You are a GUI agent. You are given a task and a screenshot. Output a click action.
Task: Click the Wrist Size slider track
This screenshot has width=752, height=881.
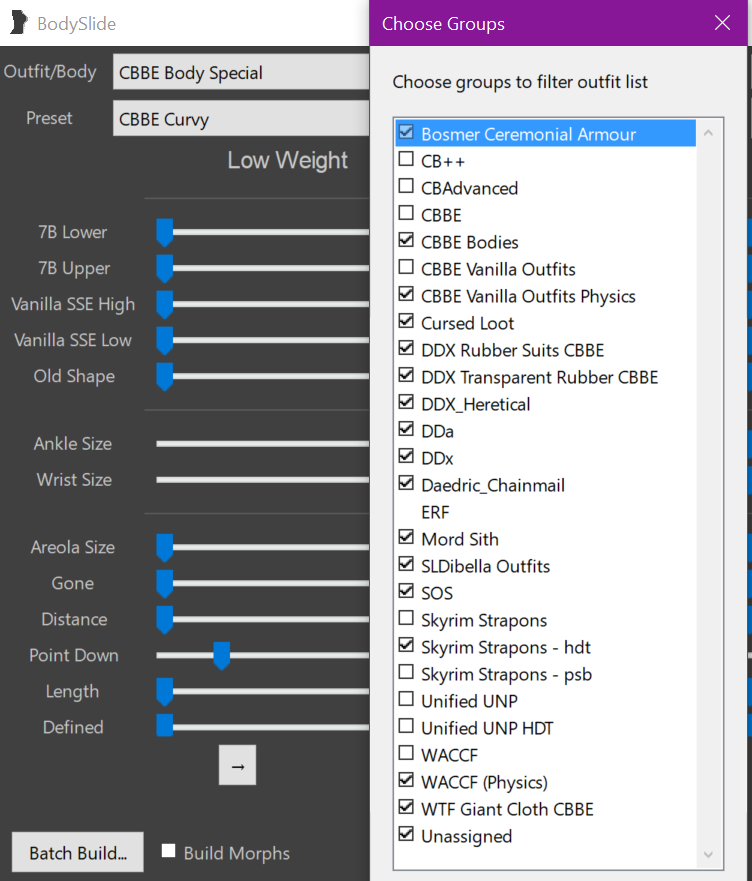[262, 480]
